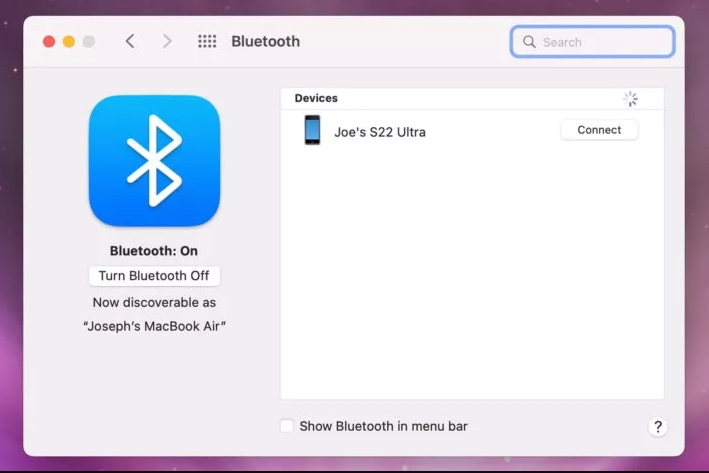Click the magnifying glass search icon
Viewport: 709px width, 473px height.
tap(529, 42)
